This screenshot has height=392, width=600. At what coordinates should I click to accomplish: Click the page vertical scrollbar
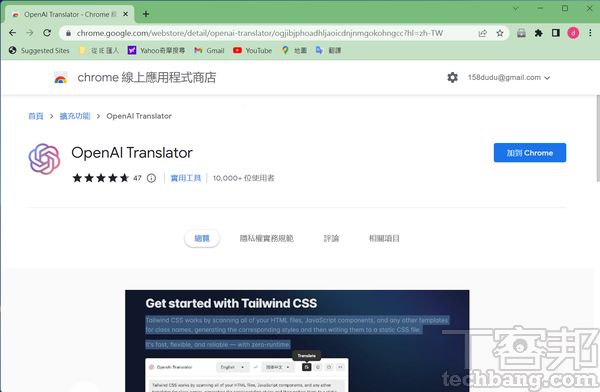coord(597,138)
